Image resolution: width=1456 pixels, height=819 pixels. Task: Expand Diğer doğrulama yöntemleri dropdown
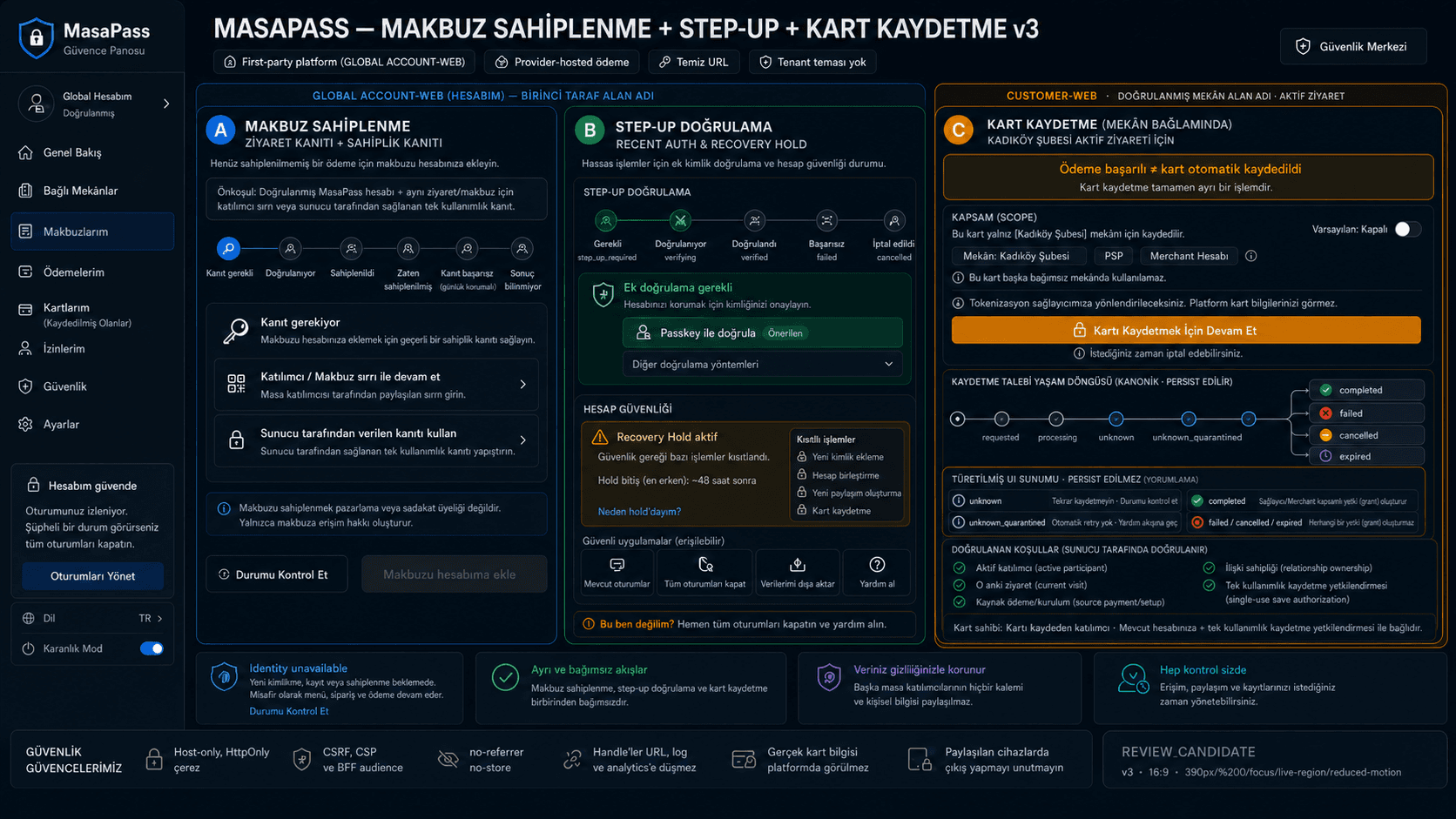[x=762, y=364]
